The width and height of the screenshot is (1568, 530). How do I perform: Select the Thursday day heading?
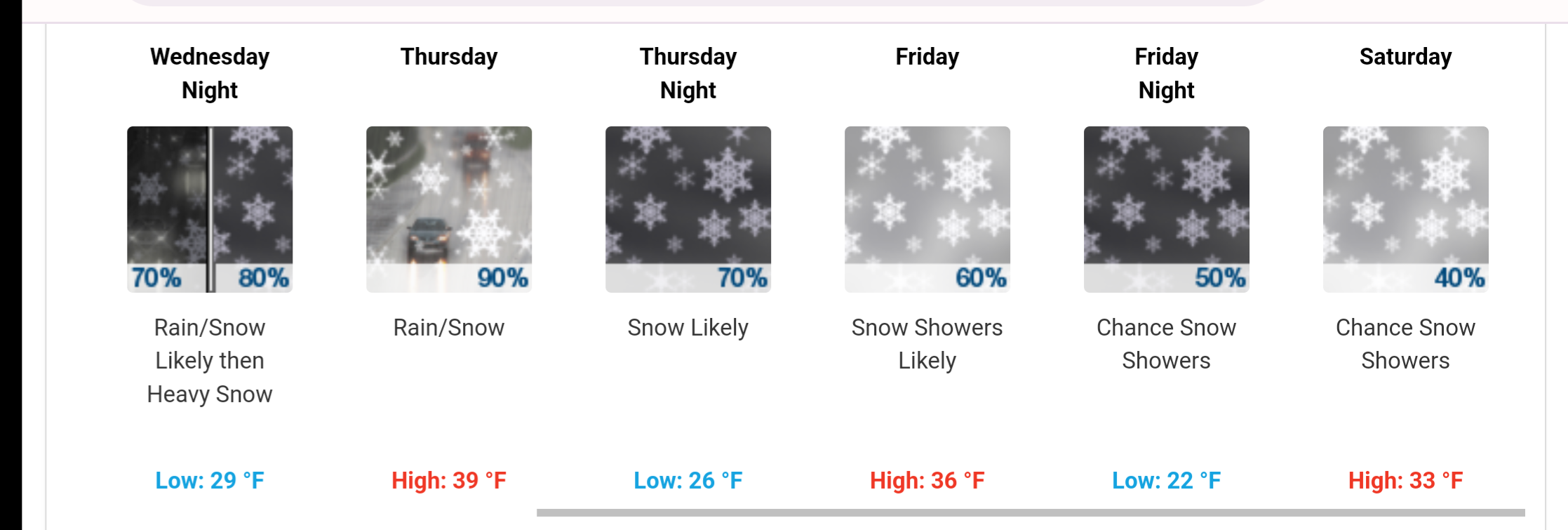tap(449, 56)
